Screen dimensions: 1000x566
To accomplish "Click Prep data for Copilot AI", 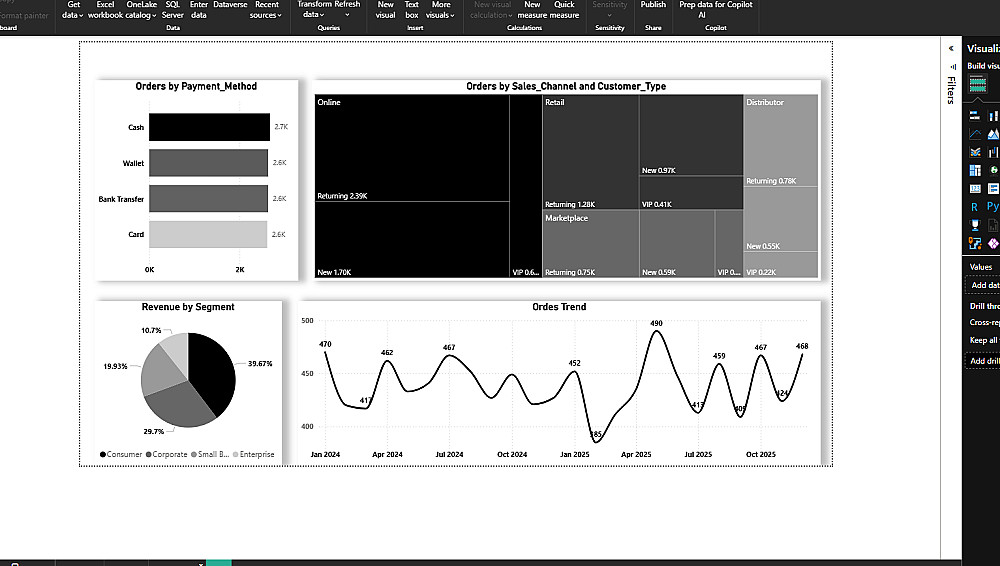I will (x=716, y=10).
